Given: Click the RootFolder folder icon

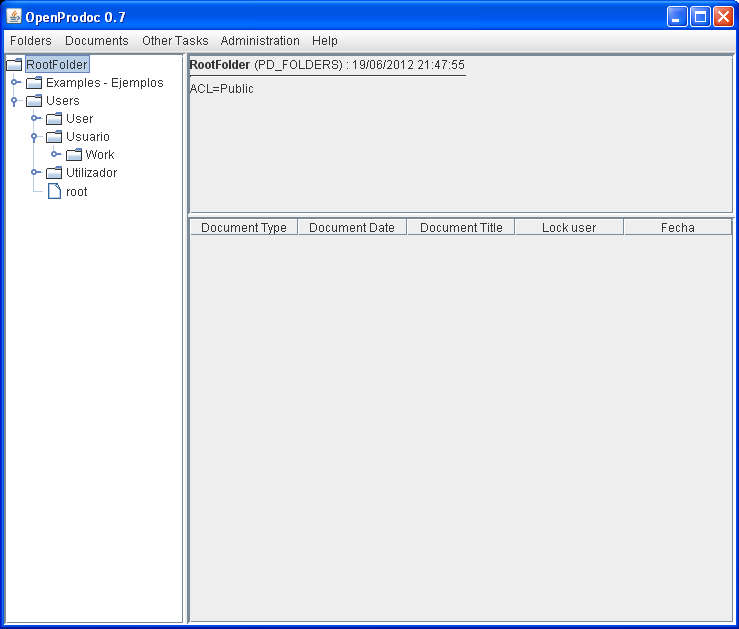Looking at the screenshot, I should tap(14, 65).
